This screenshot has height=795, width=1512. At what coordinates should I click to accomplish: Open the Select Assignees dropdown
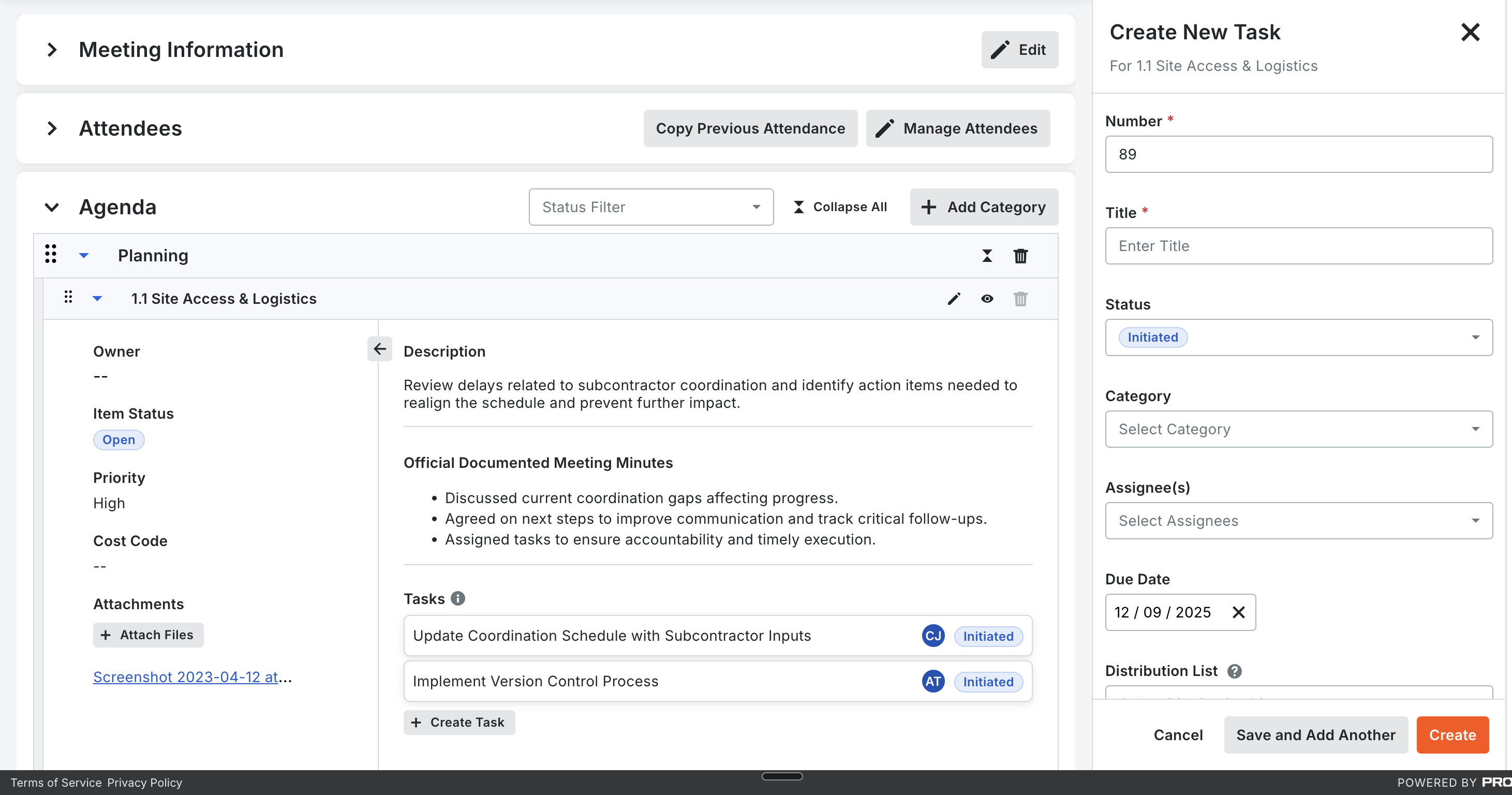[1298, 521]
